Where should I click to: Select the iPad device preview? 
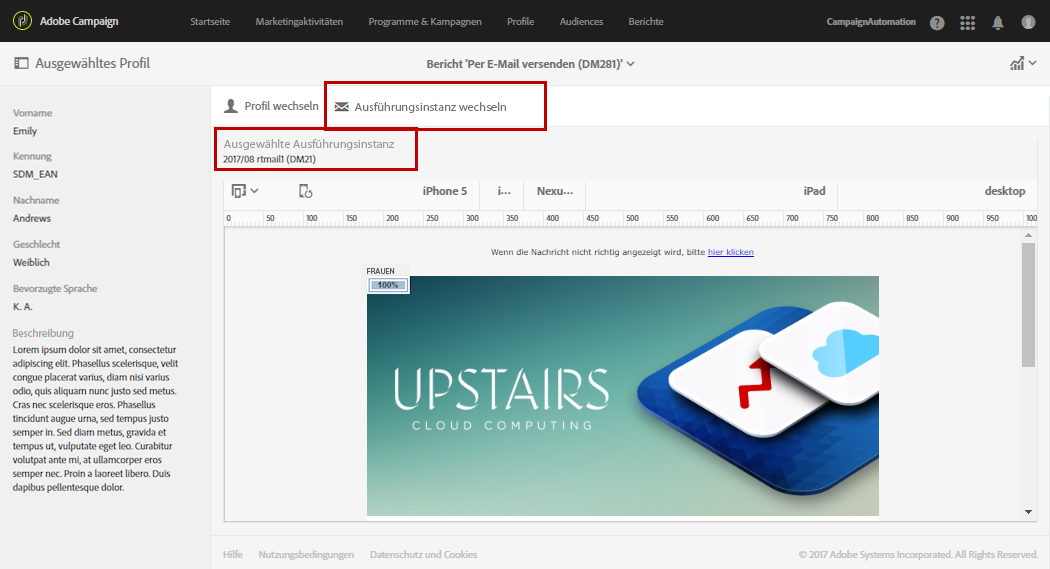[x=814, y=191]
